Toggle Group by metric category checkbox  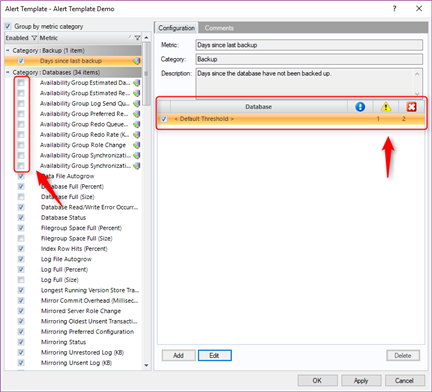coord(8,26)
